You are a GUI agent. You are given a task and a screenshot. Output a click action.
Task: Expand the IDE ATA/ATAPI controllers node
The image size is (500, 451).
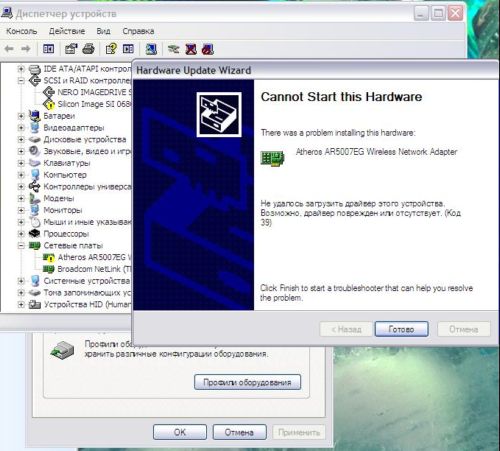click(21, 69)
